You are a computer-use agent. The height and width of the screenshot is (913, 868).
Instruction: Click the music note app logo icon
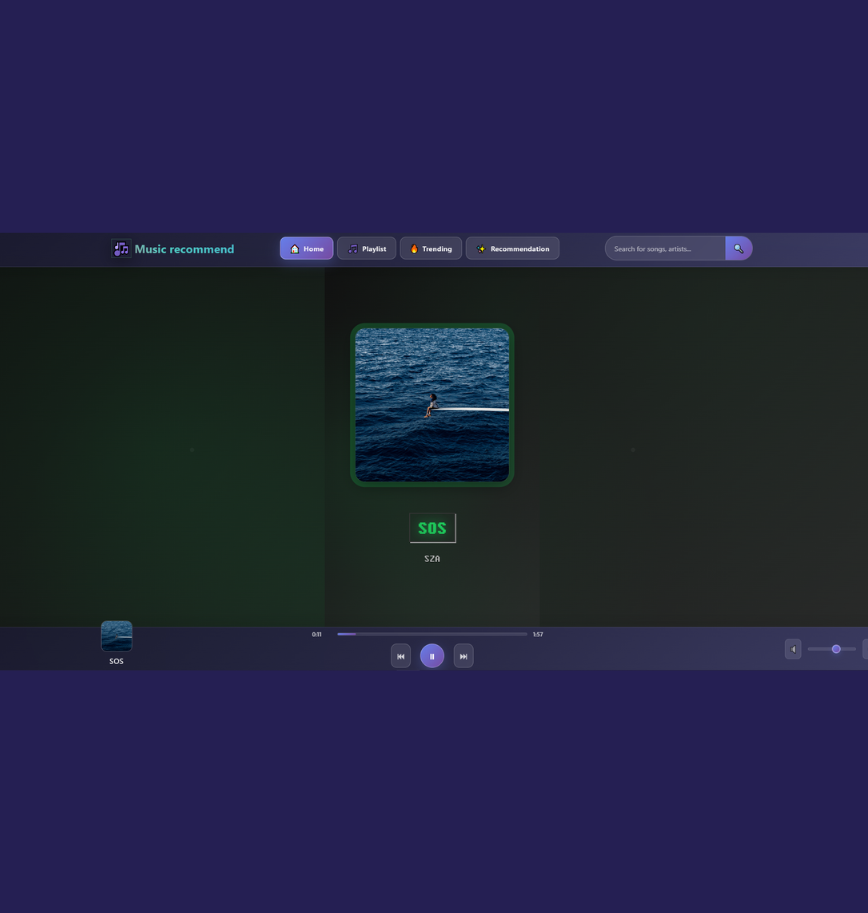click(x=121, y=249)
